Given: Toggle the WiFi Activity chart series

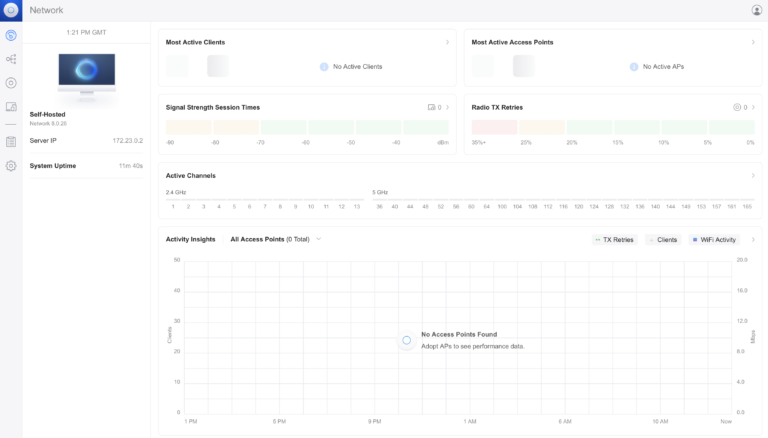Looking at the screenshot, I should point(714,240).
